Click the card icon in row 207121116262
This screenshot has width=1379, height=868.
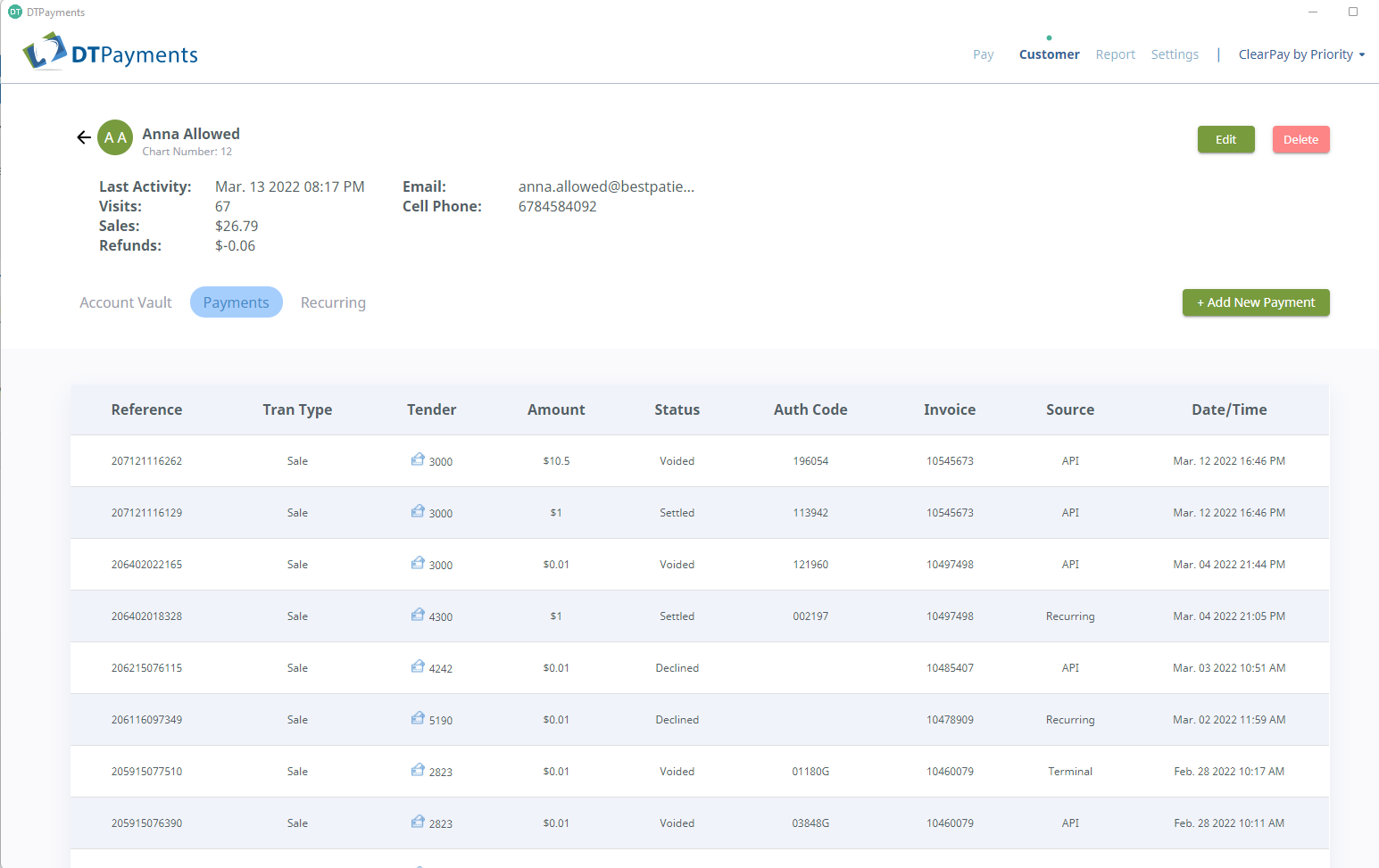(x=418, y=459)
